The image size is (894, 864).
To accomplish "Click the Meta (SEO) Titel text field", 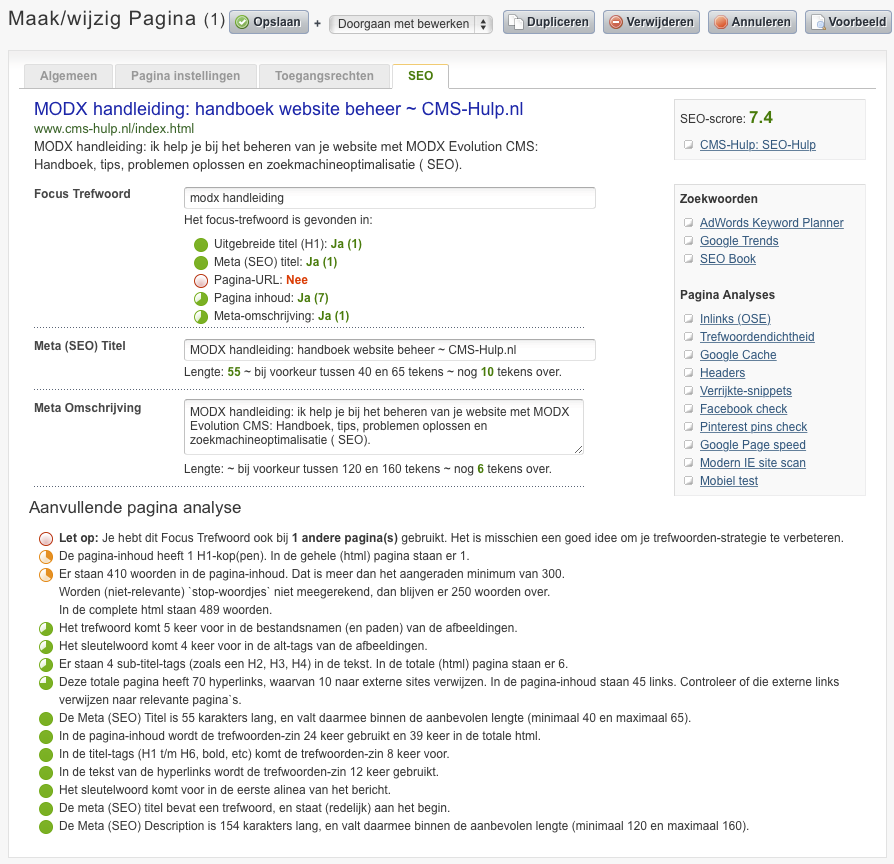I will tap(390, 350).
